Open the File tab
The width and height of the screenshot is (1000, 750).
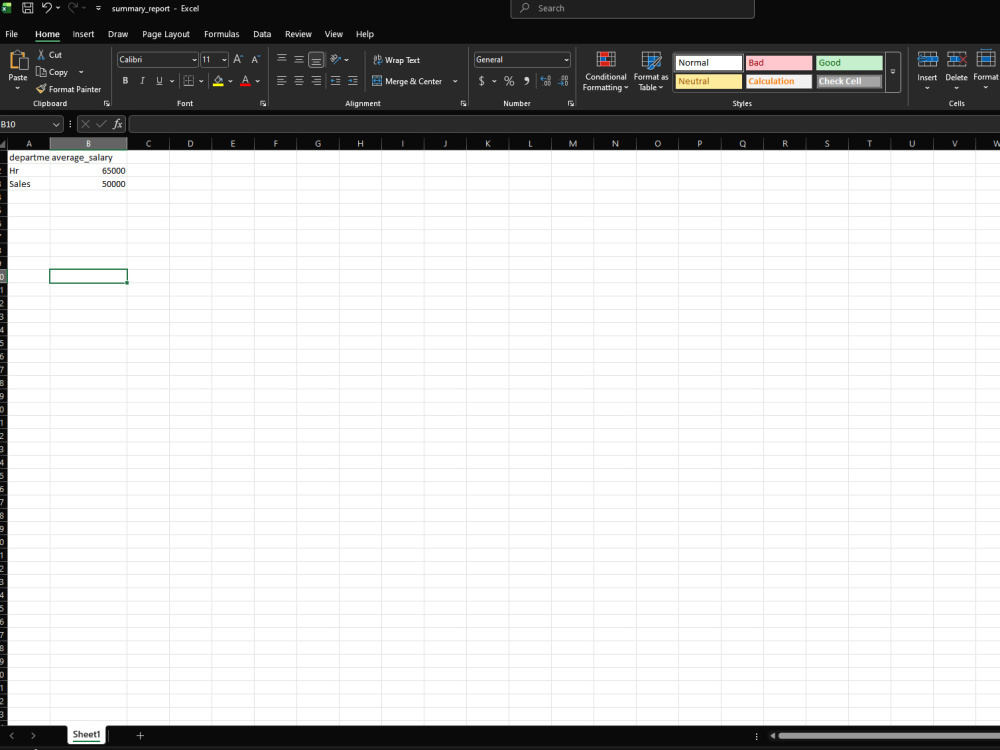coord(11,34)
